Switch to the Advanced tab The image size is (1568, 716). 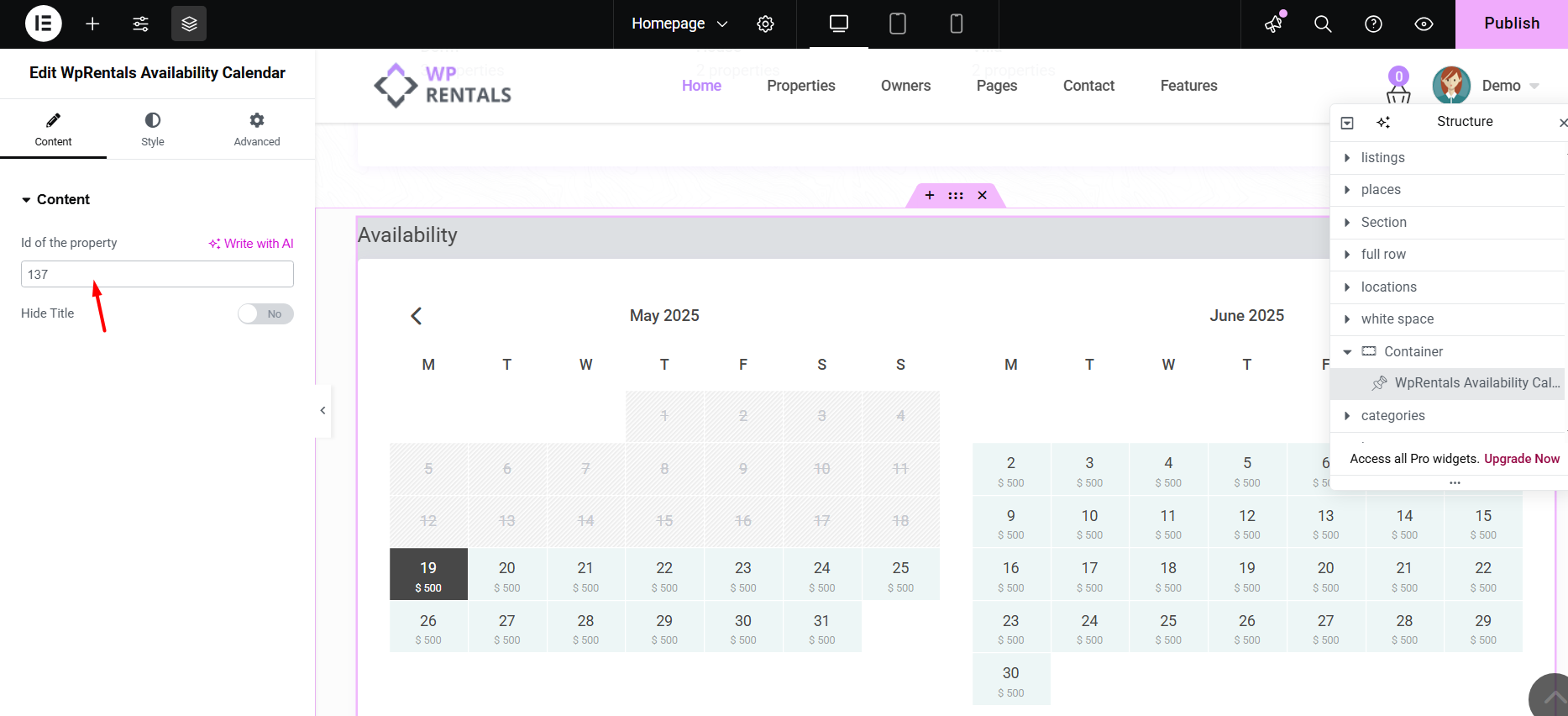click(256, 129)
